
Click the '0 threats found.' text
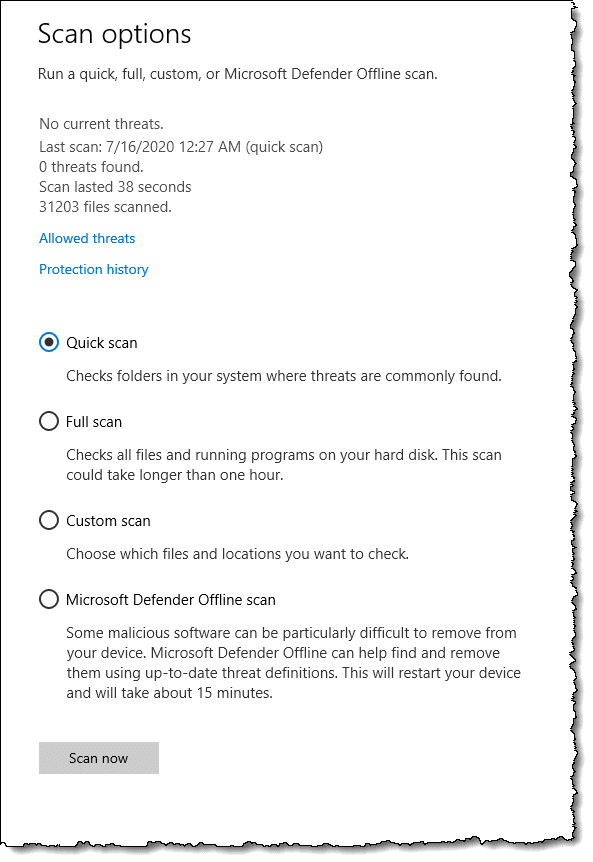(91, 167)
